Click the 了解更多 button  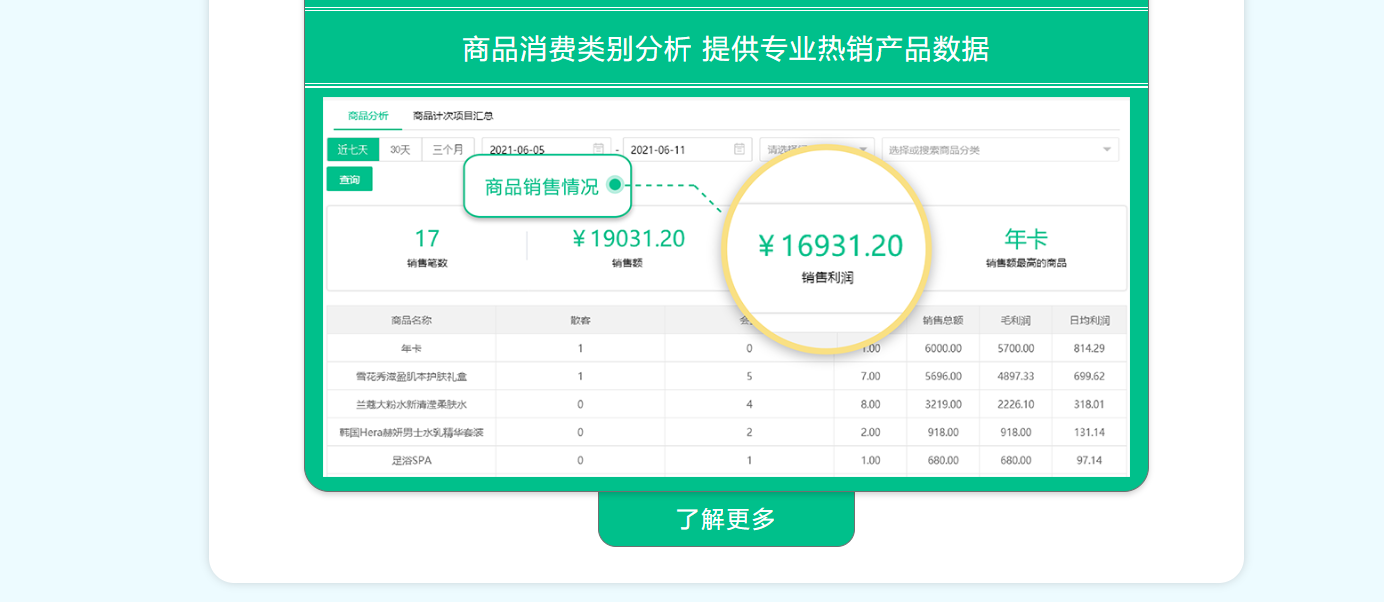pyautogui.click(x=727, y=517)
